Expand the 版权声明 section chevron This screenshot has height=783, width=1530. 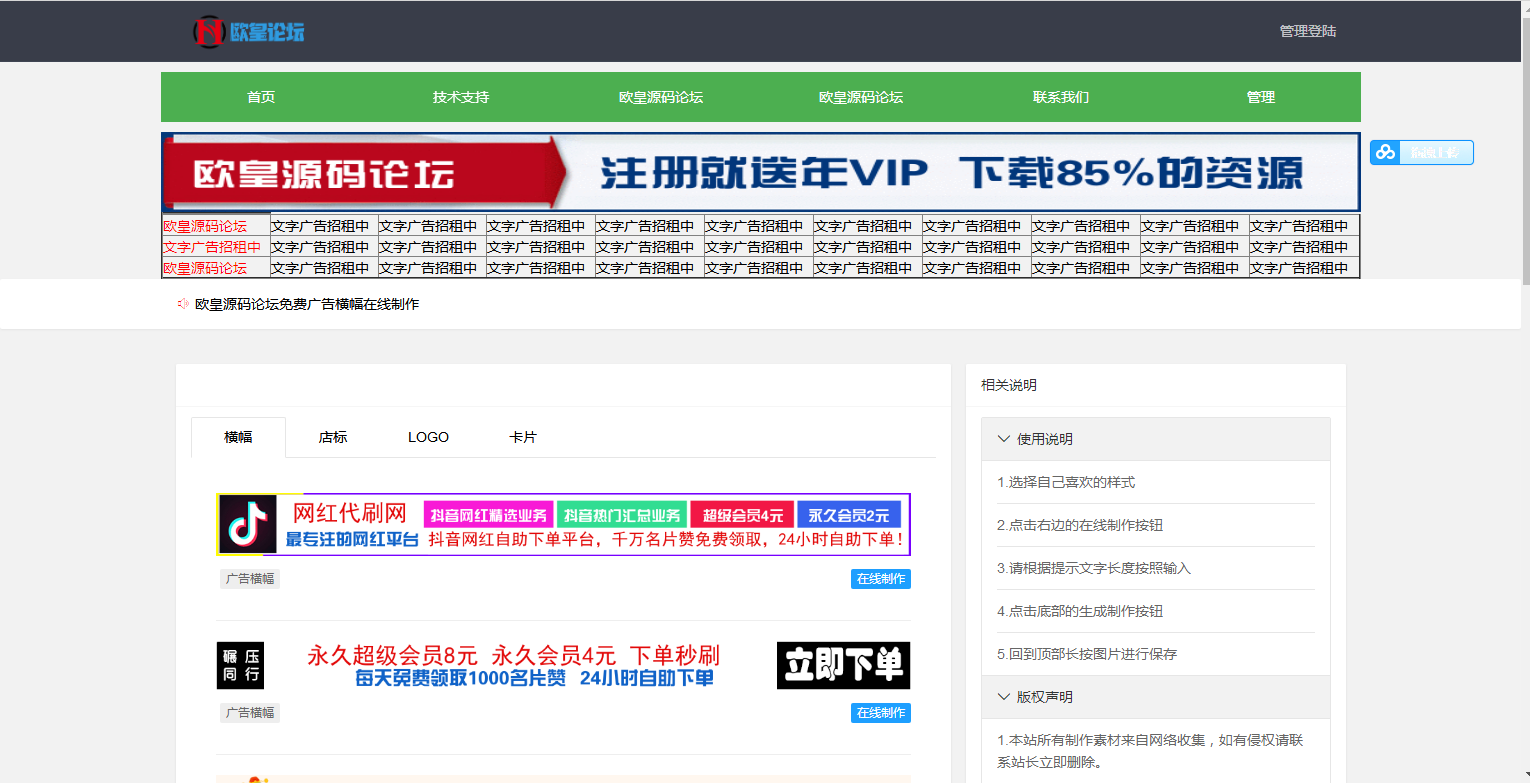tap(1004, 696)
